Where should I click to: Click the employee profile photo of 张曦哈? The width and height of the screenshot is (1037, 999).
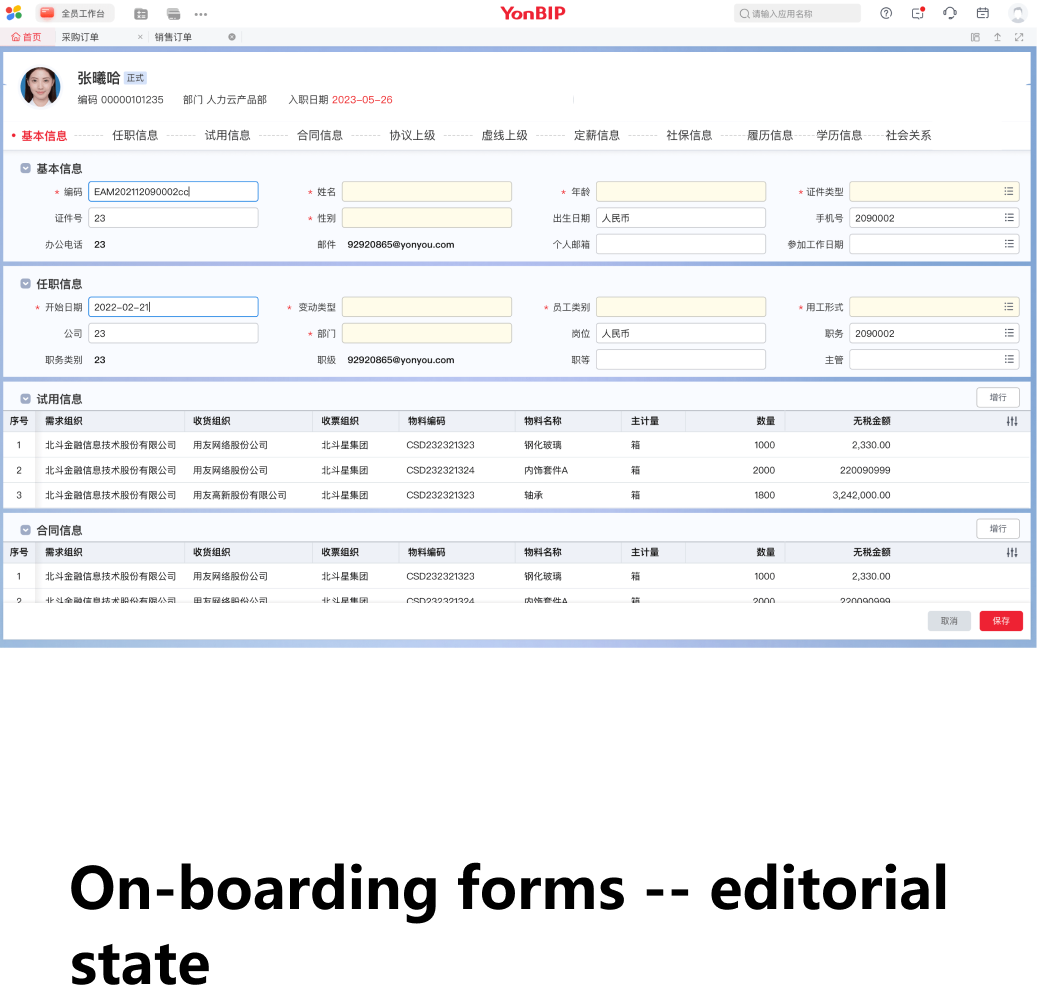[x=40, y=87]
